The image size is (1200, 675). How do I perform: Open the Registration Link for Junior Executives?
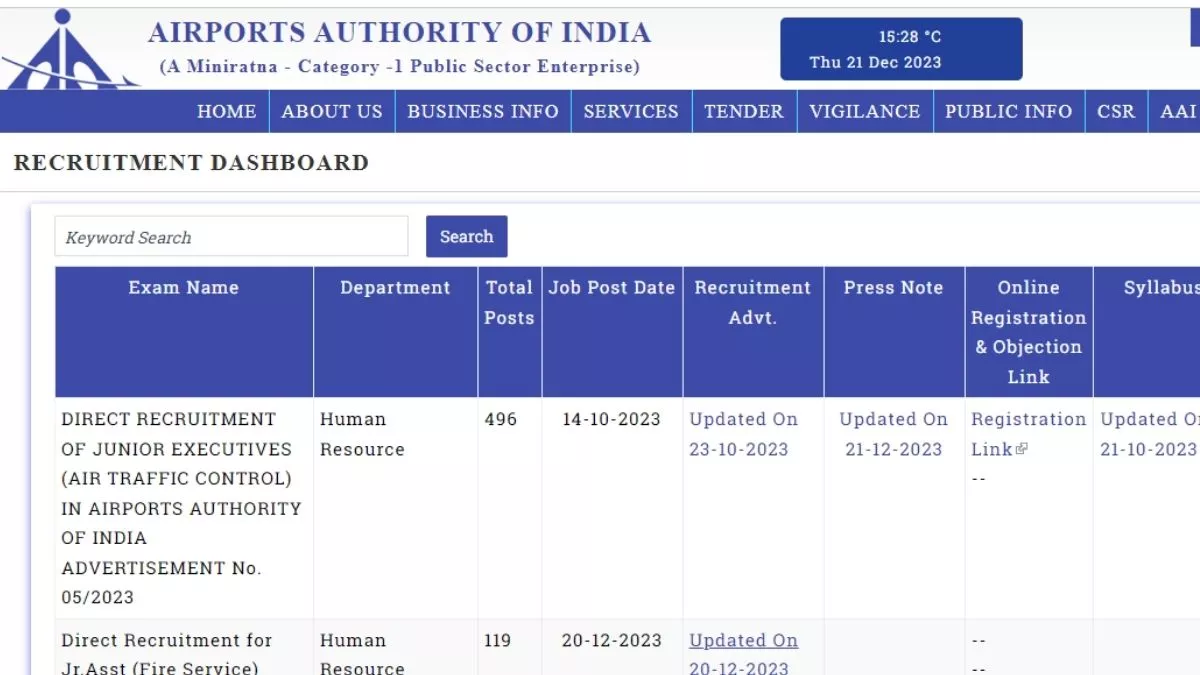tap(1027, 434)
